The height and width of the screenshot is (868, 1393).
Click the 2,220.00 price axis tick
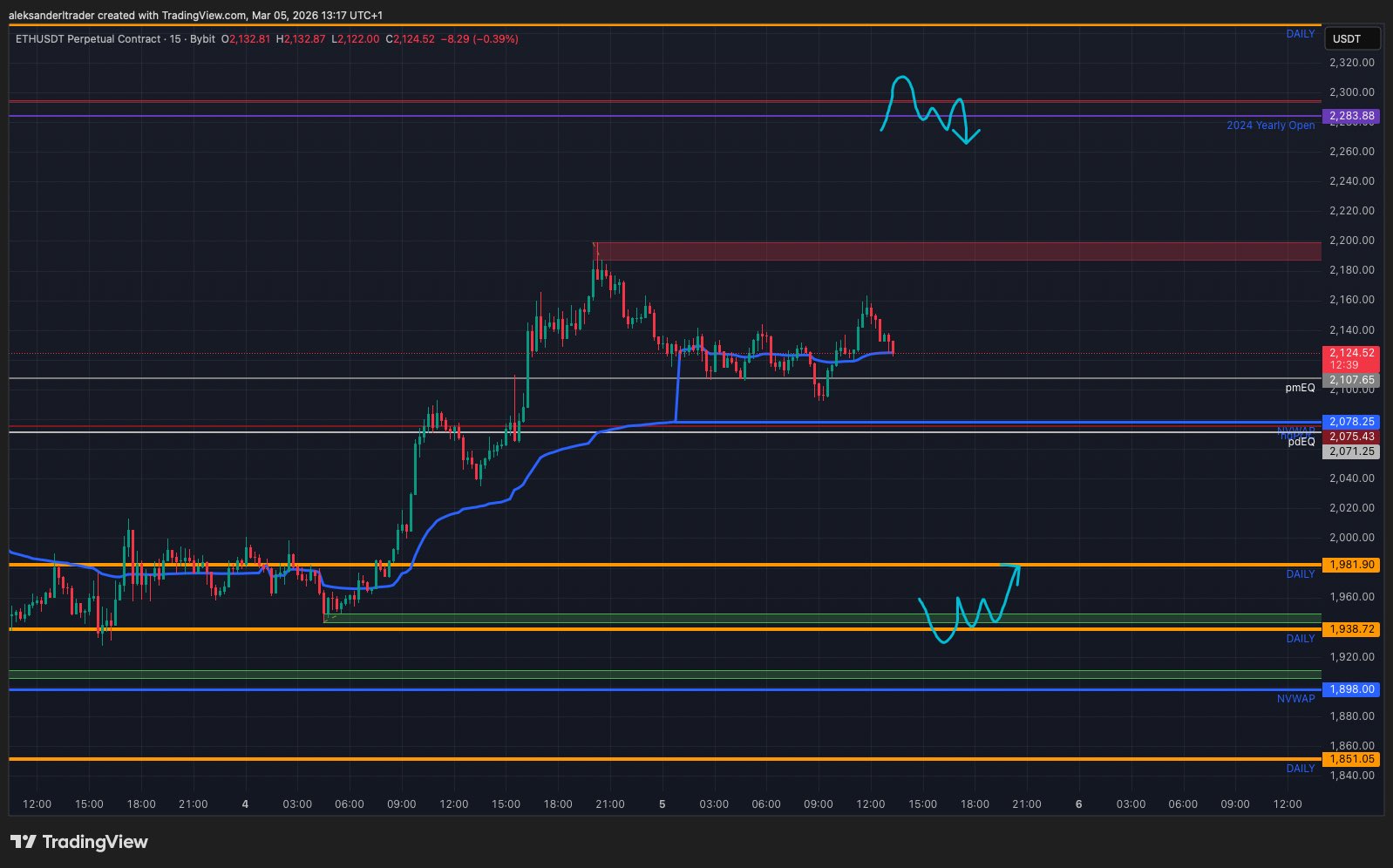tap(1352, 211)
